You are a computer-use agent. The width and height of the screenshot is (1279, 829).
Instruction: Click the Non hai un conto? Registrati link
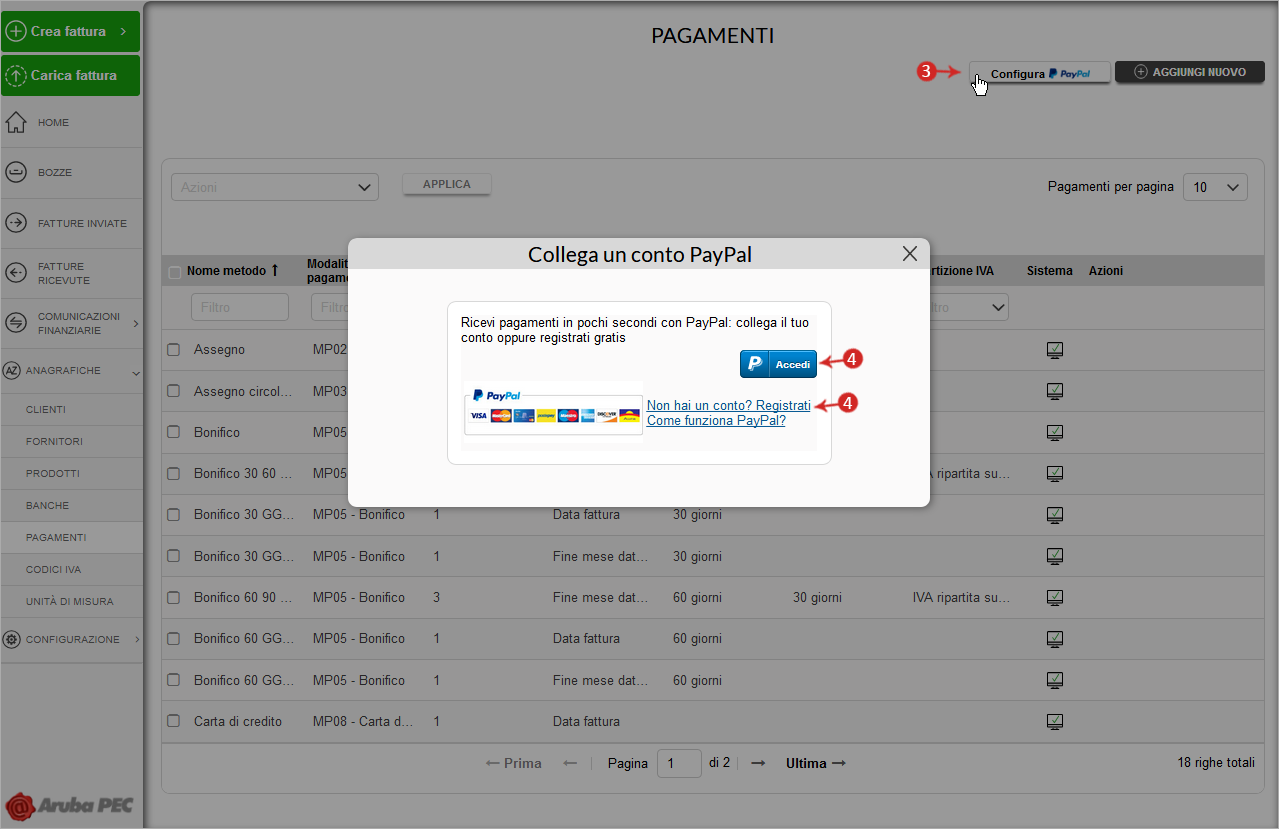tap(729, 406)
